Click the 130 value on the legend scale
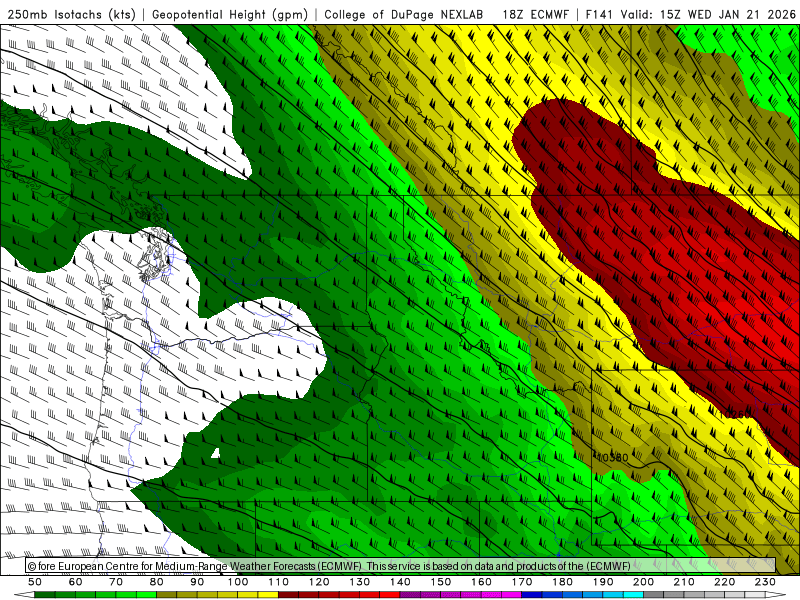Screen dimensions: 800x600 click(x=360, y=582)
